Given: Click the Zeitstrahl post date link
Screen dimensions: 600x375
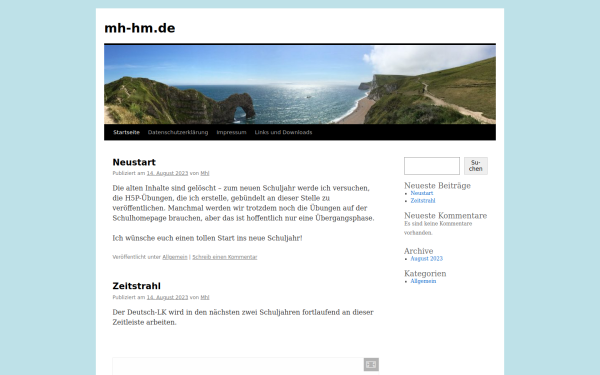Looking at the screenshot, I should pos(167,297).
